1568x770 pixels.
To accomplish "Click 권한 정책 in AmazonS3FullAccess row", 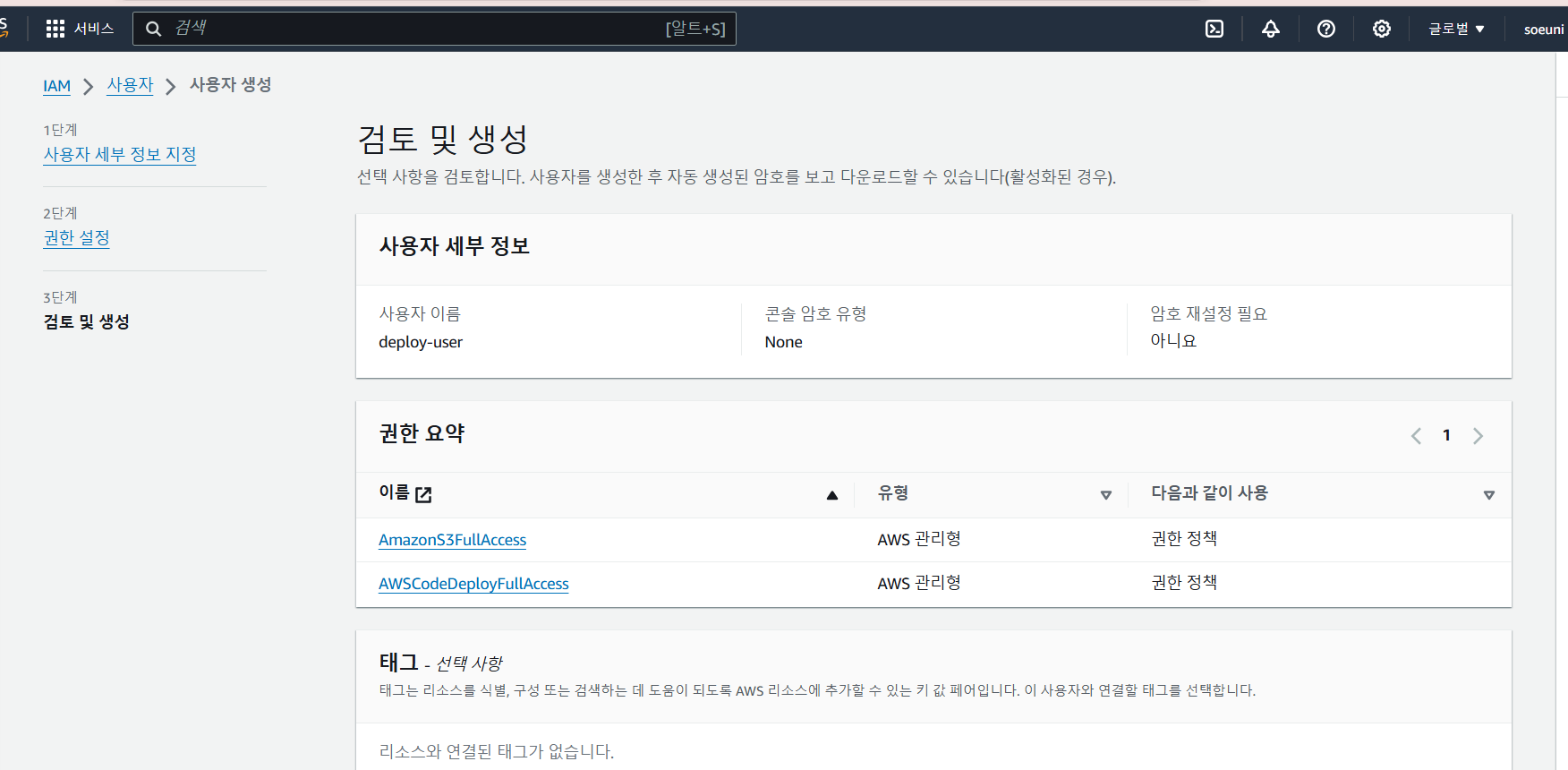I will pyautogui.click(x=1184, y=538).
